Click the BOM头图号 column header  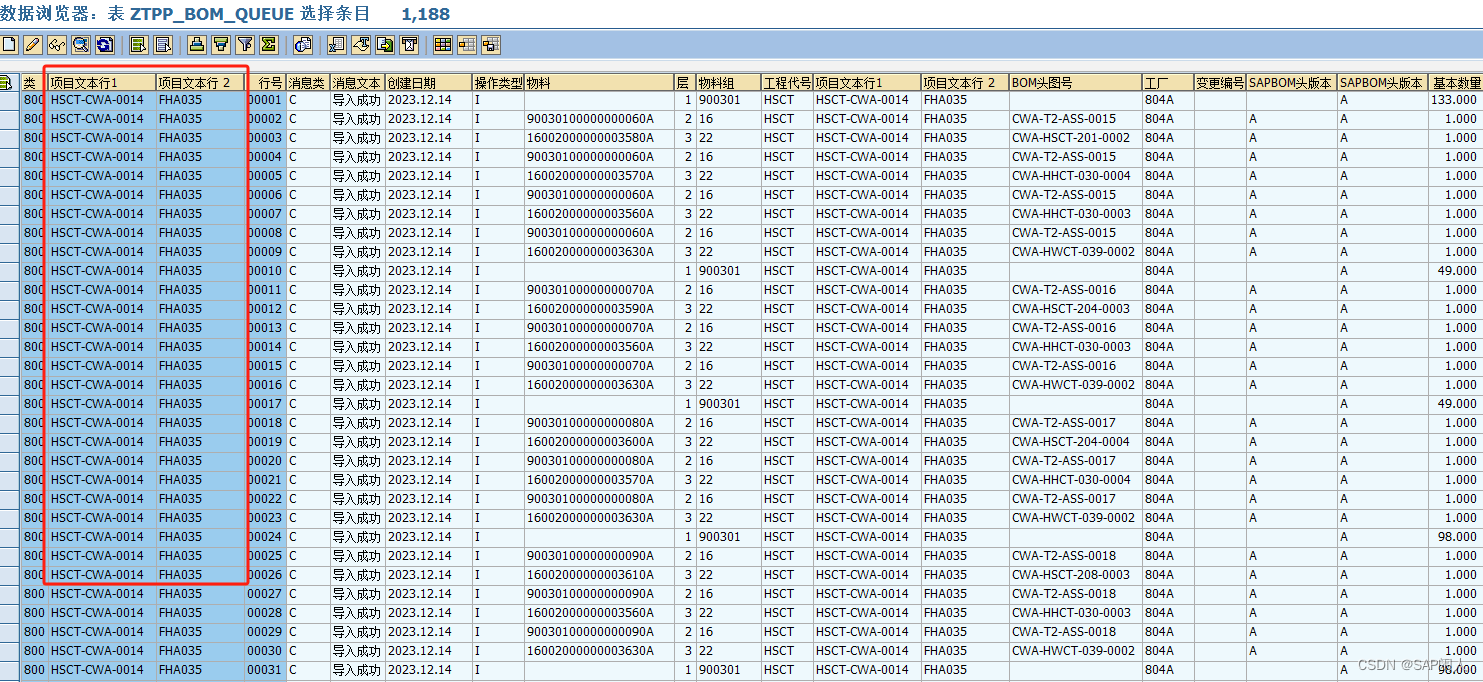1075,82
